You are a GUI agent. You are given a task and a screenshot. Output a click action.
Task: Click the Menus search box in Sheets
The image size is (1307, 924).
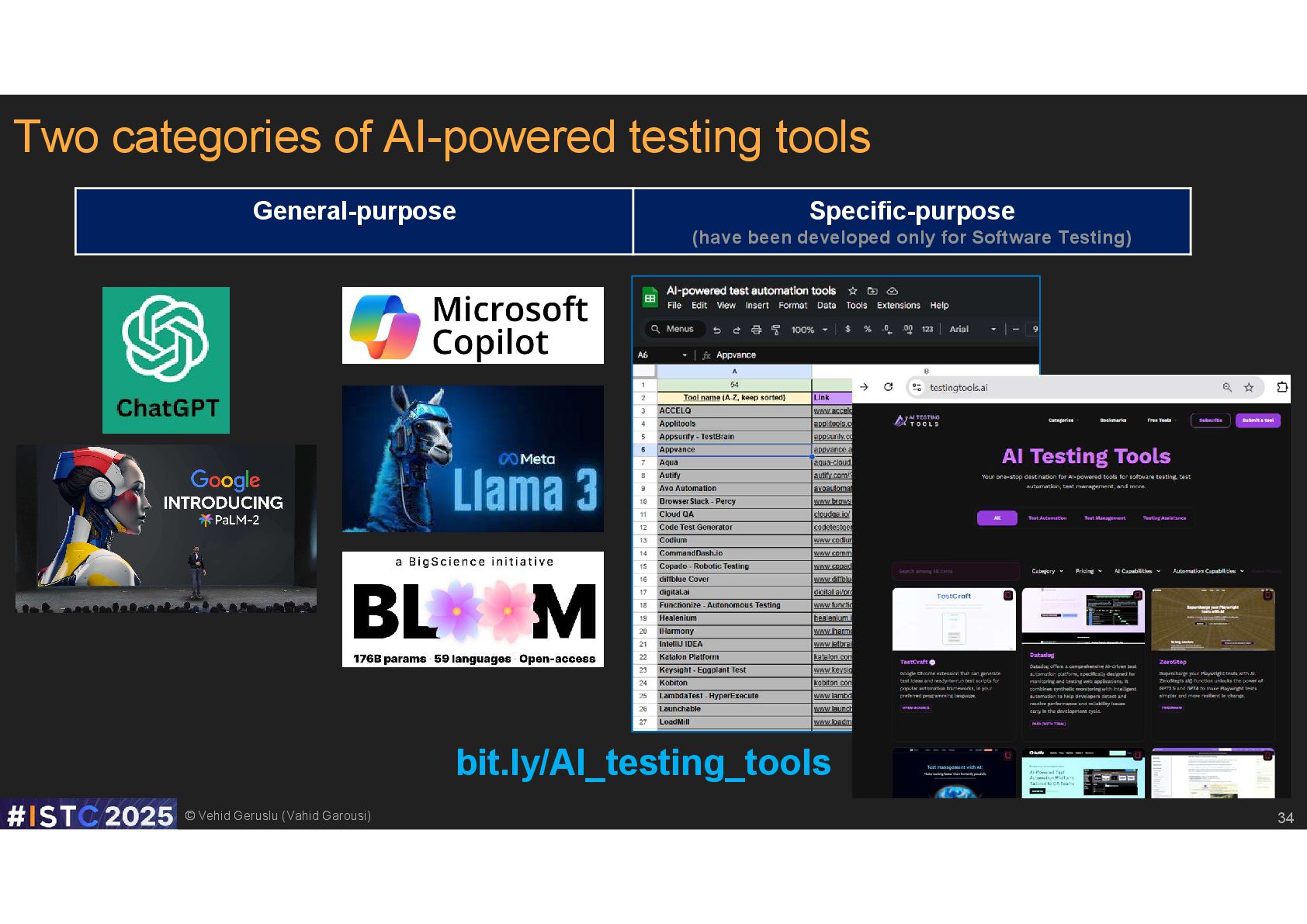pyautogui.click(x=674, y=329)
